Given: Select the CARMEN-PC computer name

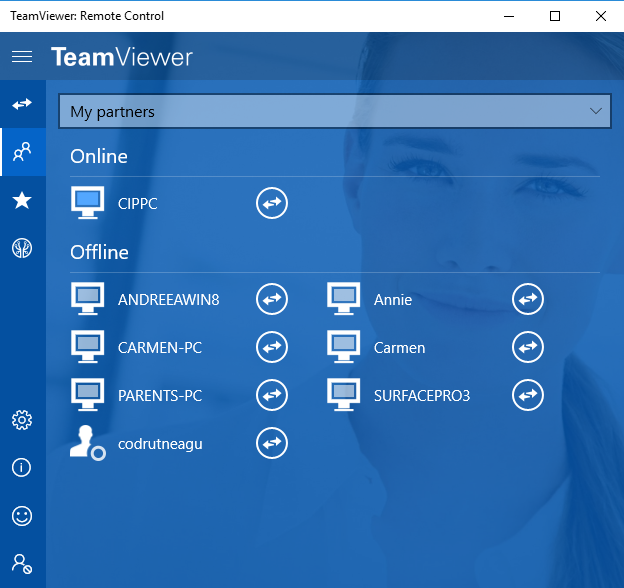Looking at the screenshot, I should [x=160, y=348].
